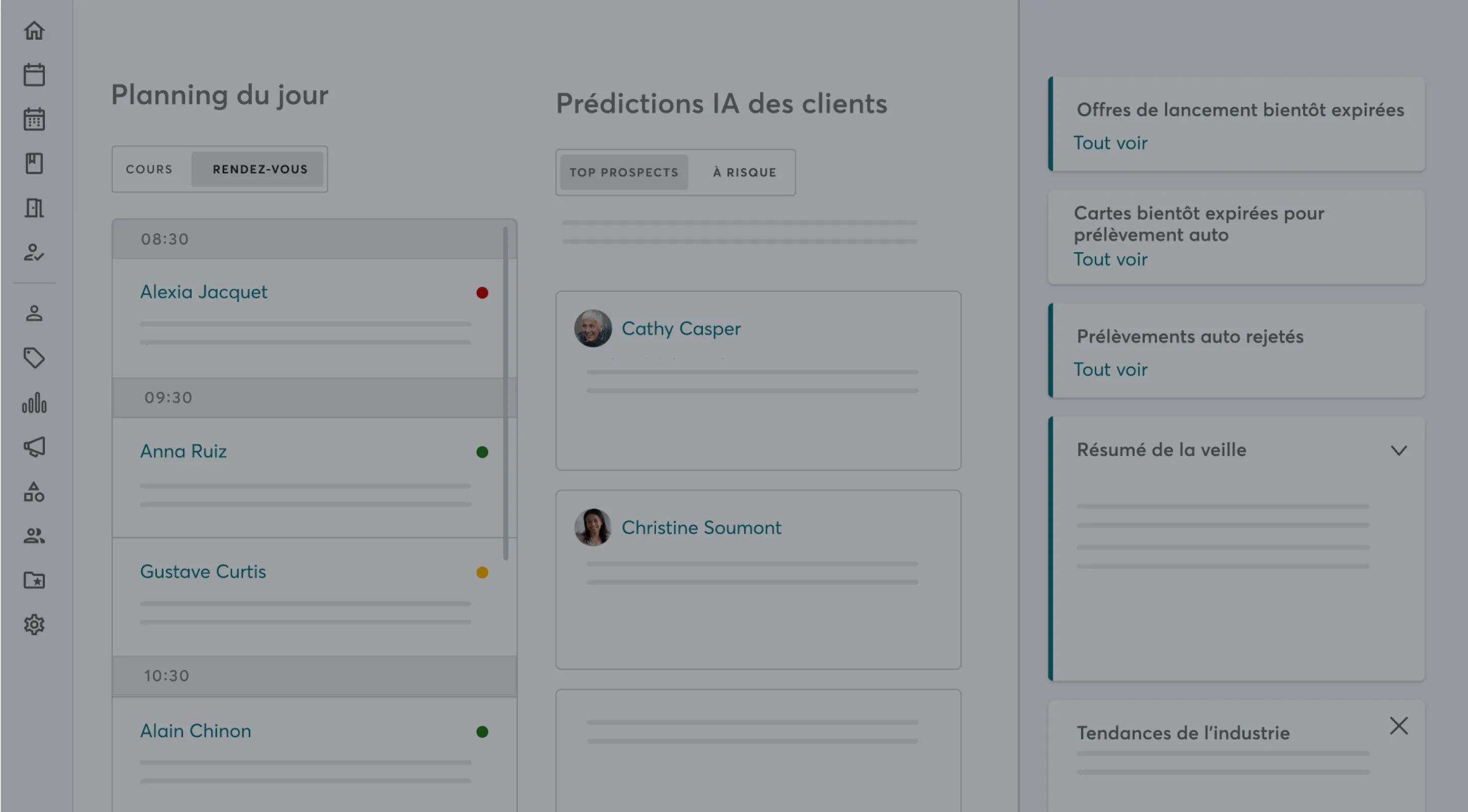The width and height of the screenshot is (1468, 812).
Task: Dismiss the Tendances de l'industrie card
Action: pos(1399,726)
